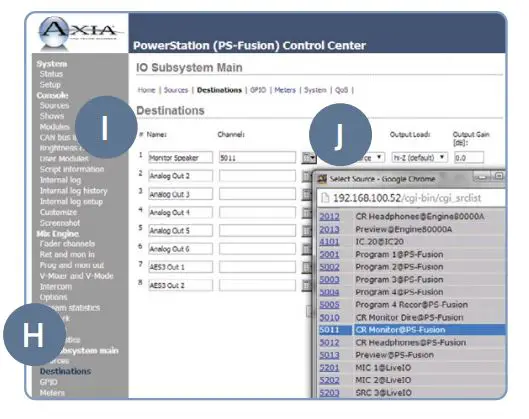
Task: Open Meters link at sidebar bottom
Action: pos(52,393)
